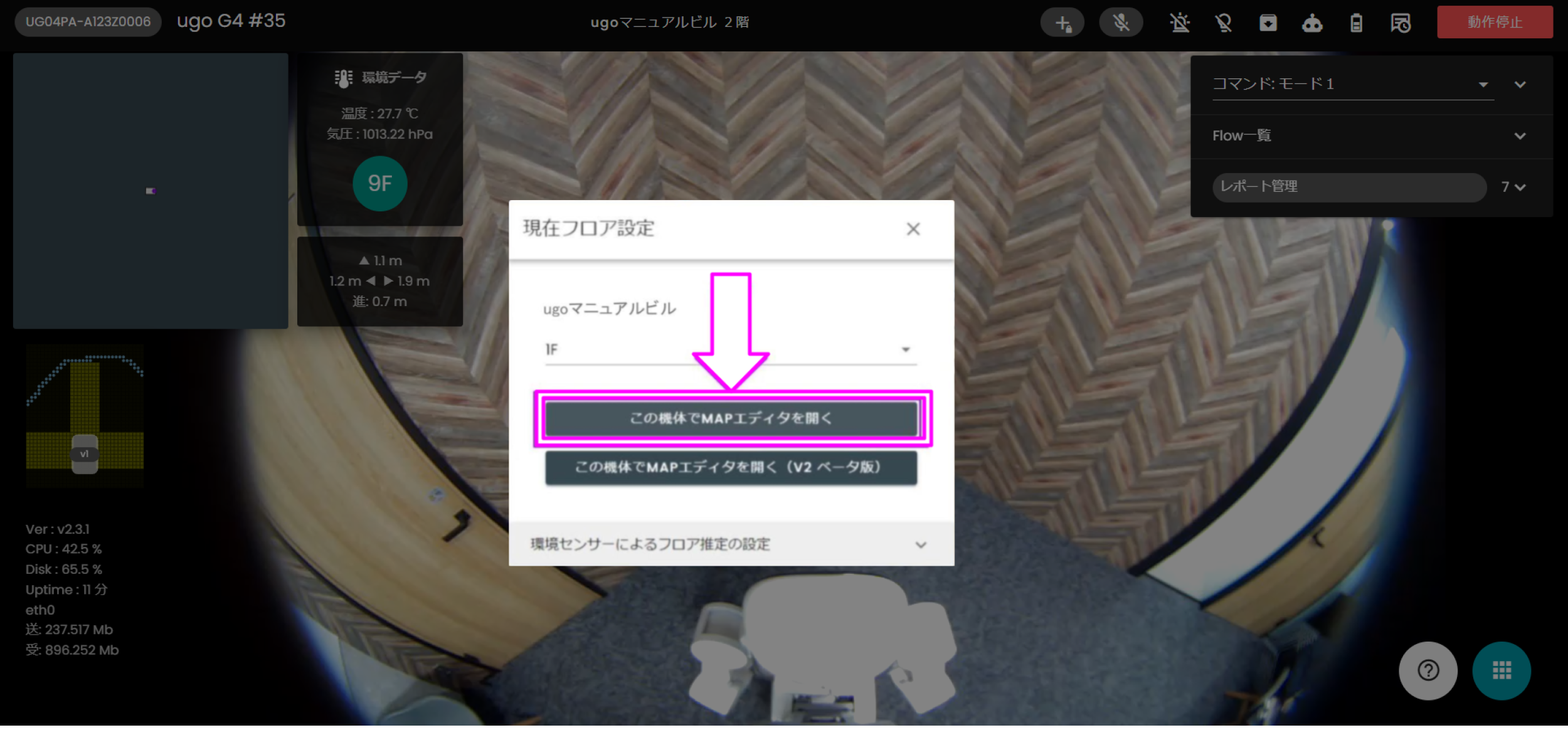The image size is (1568, 730).
Task: Toggle the light bulb icon off
Action: (1223, 21)
